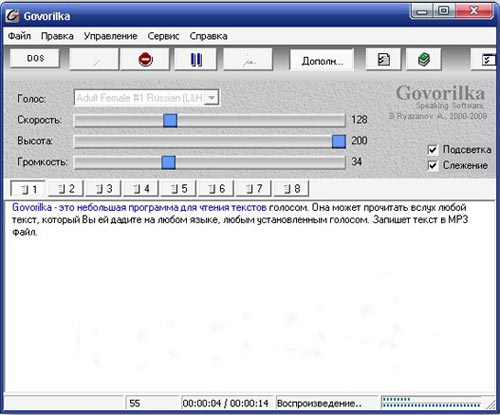Screen dimensions: 500x415
Task: Open the Файл menu
Action: 19,36
